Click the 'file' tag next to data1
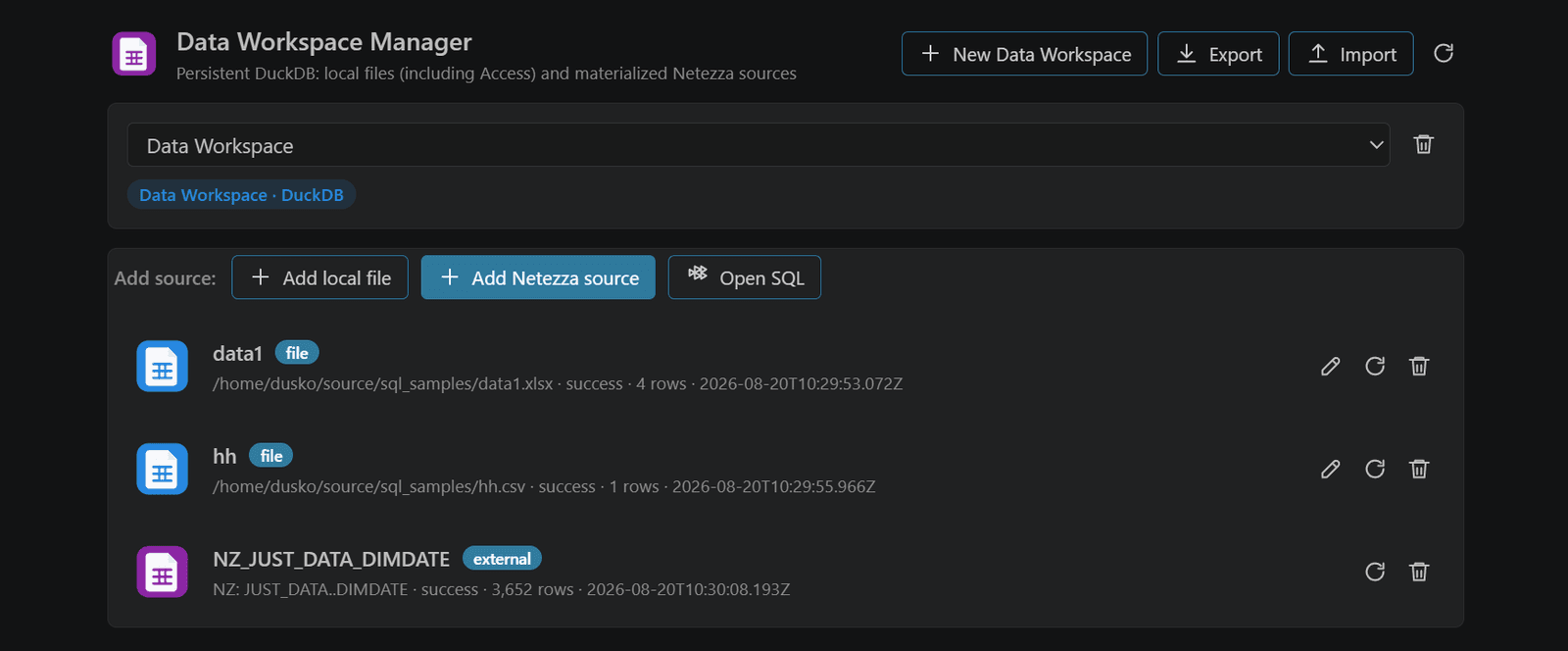This screenshot has width=1568, height=651. (x=297, y=353)
